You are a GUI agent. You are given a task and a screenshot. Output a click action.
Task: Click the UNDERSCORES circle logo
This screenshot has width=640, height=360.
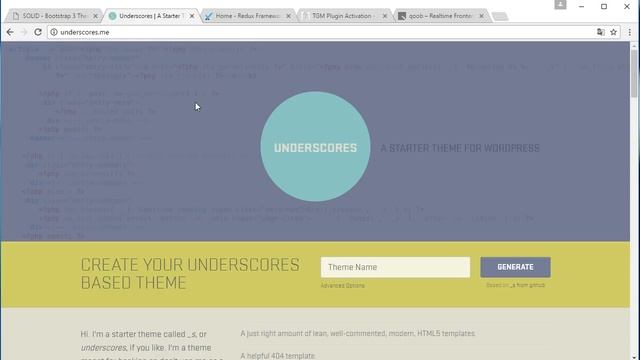point(316,147)
